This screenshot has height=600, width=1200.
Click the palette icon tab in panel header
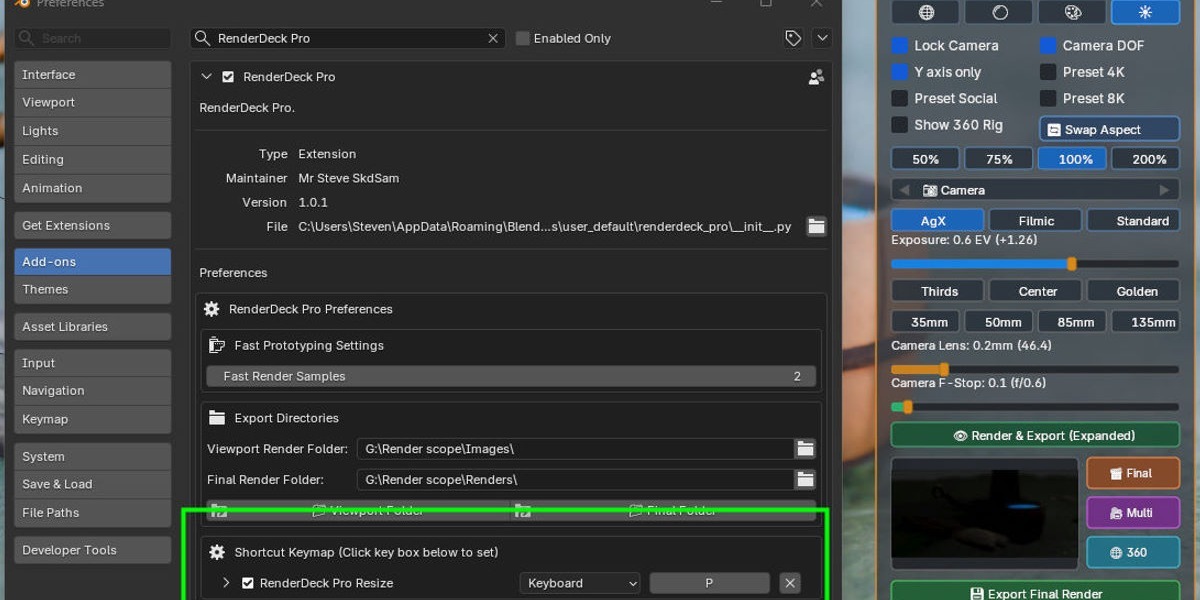point(1072,12)
